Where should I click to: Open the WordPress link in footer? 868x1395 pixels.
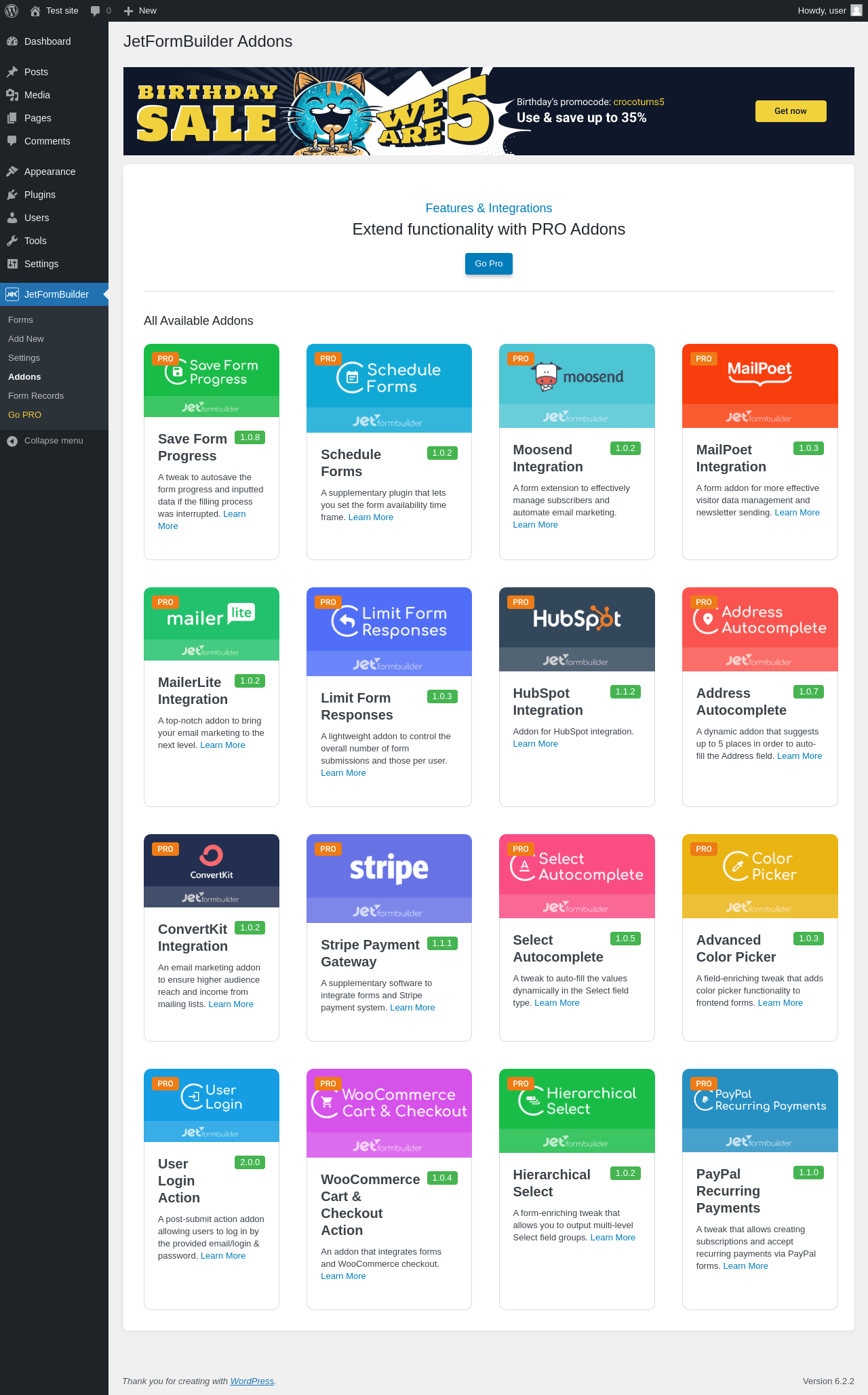point(252,1381)
